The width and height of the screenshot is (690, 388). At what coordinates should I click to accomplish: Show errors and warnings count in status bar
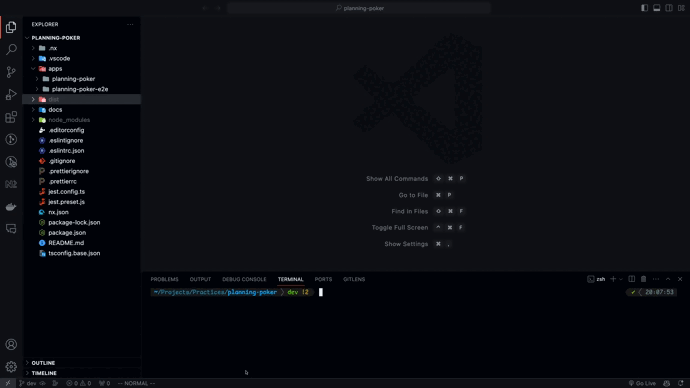[x=79, y=383]
